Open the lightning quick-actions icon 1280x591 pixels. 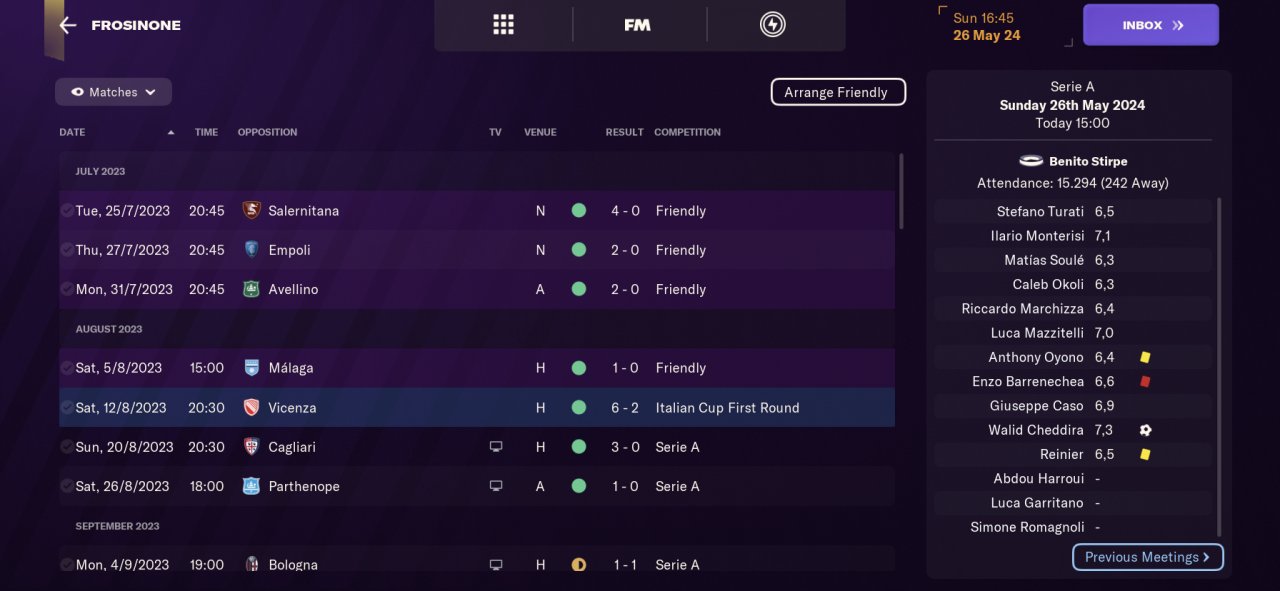772,25
